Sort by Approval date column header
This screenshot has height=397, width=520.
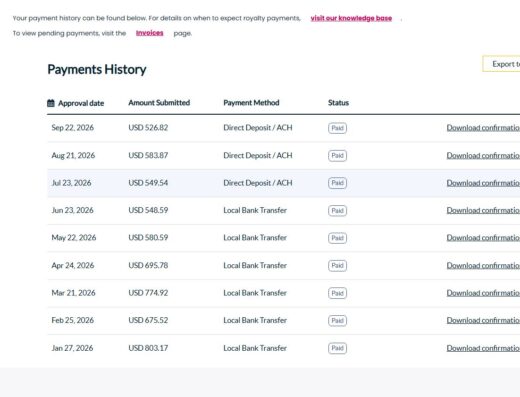point(81,103)
